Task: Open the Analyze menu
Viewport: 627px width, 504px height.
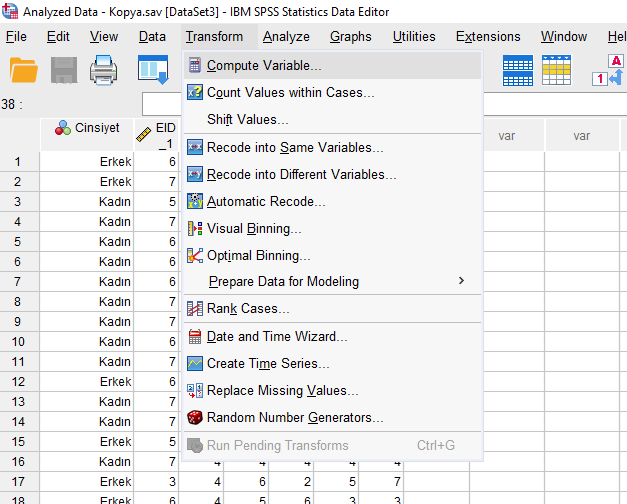Action: tap(286, 37)
